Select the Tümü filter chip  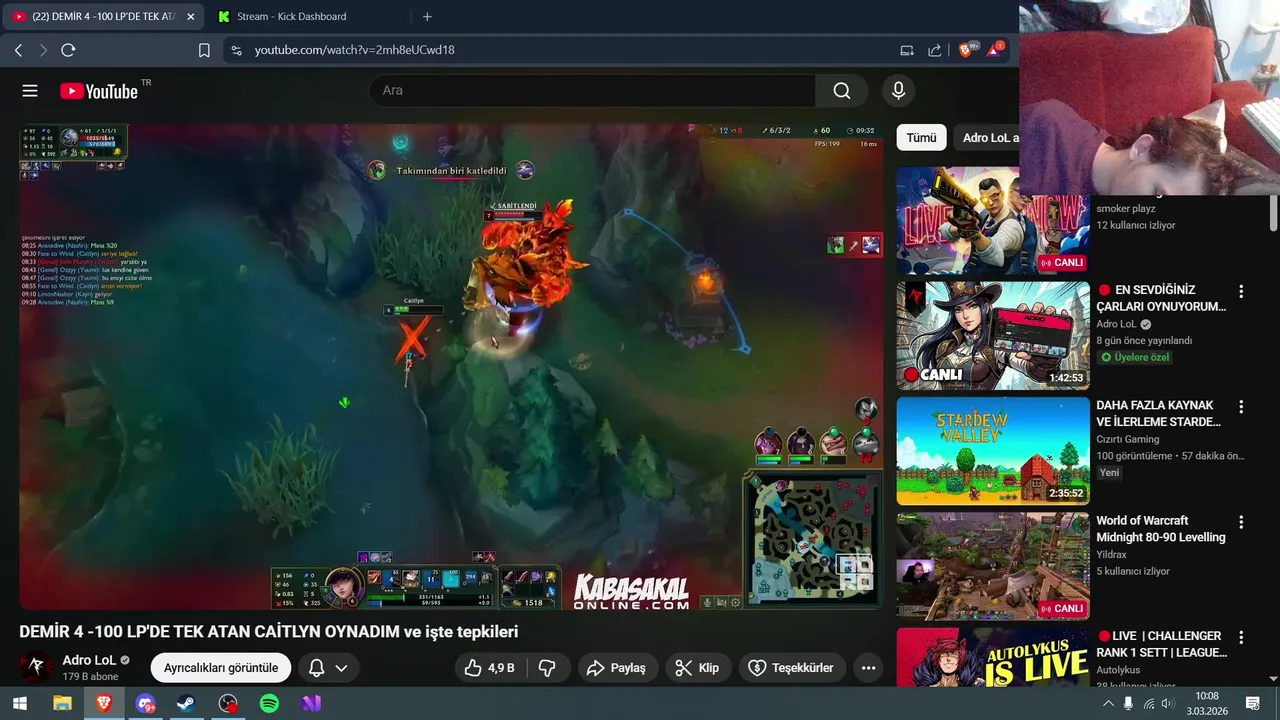tap(921, 138)
